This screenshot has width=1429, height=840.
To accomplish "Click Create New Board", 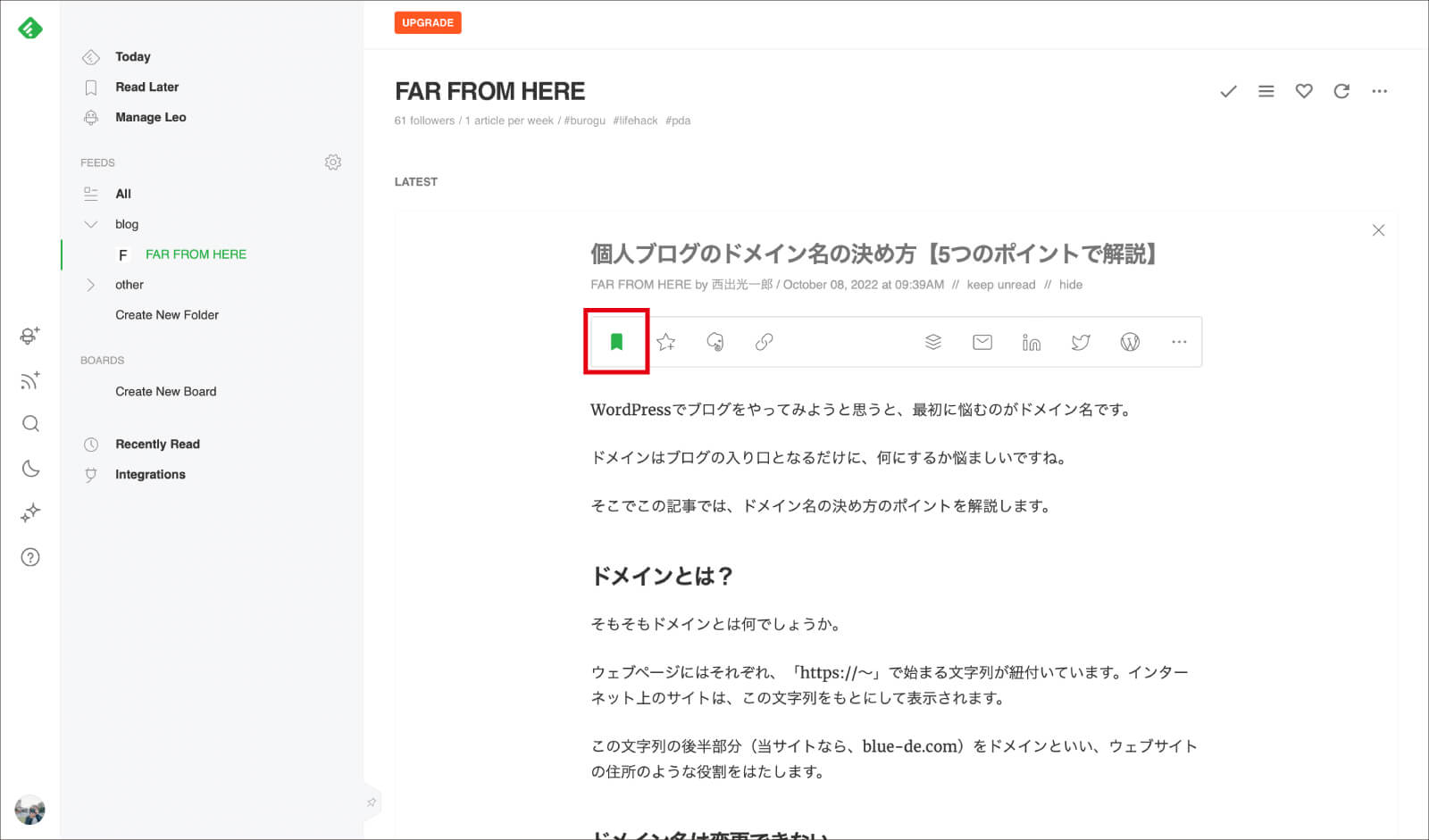I will 166,391.
